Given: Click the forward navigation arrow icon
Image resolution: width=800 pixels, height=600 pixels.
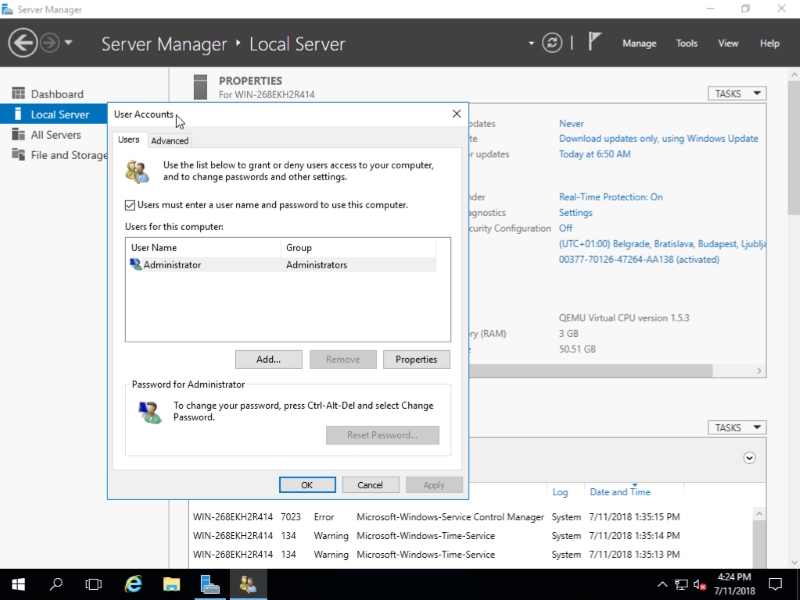Looking at the screenshot, I should pyautogui.click(x=50, y=43).
